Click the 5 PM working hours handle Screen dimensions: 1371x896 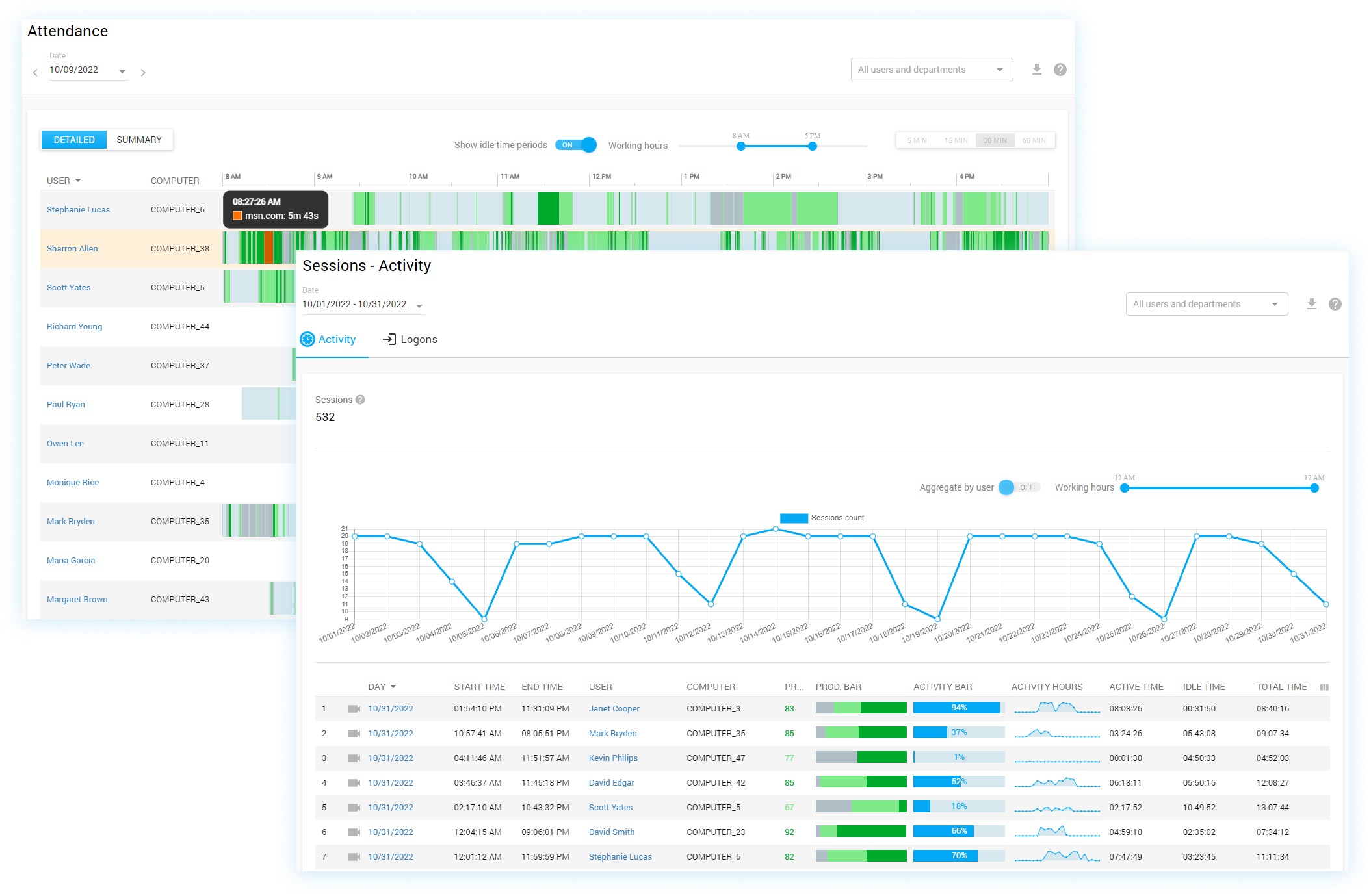point(813,146)
